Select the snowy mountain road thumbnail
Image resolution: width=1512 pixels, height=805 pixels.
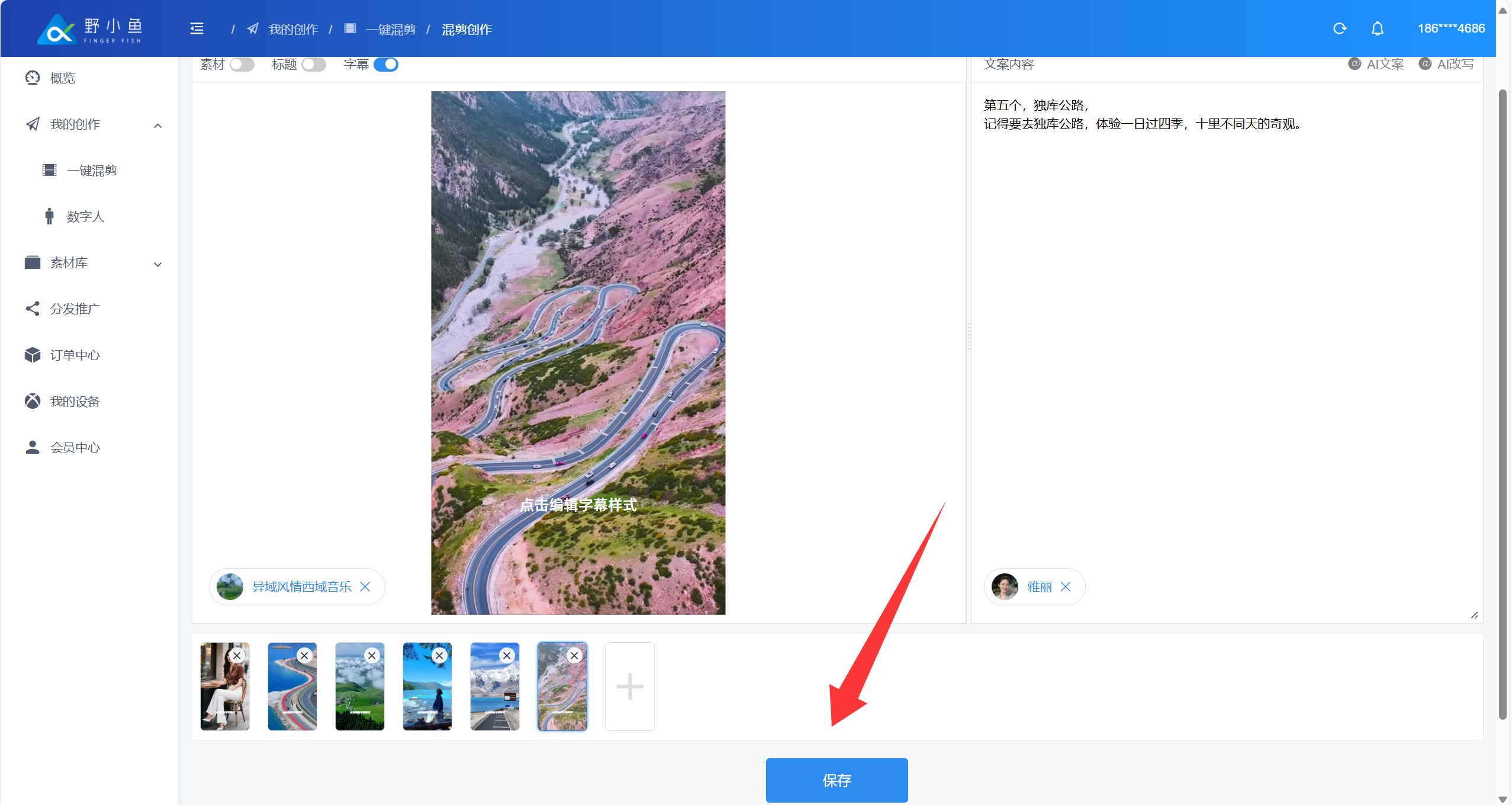coord(494,693)
